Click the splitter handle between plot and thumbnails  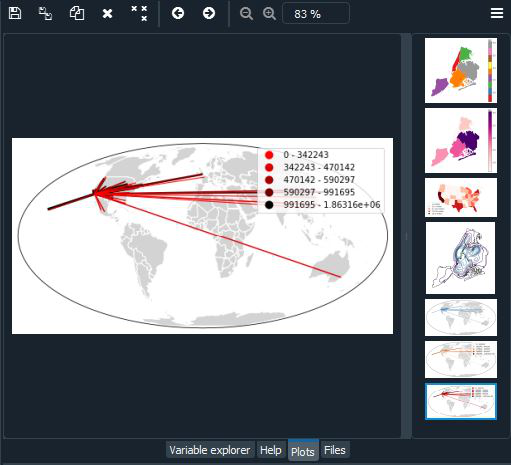point(406,236)
